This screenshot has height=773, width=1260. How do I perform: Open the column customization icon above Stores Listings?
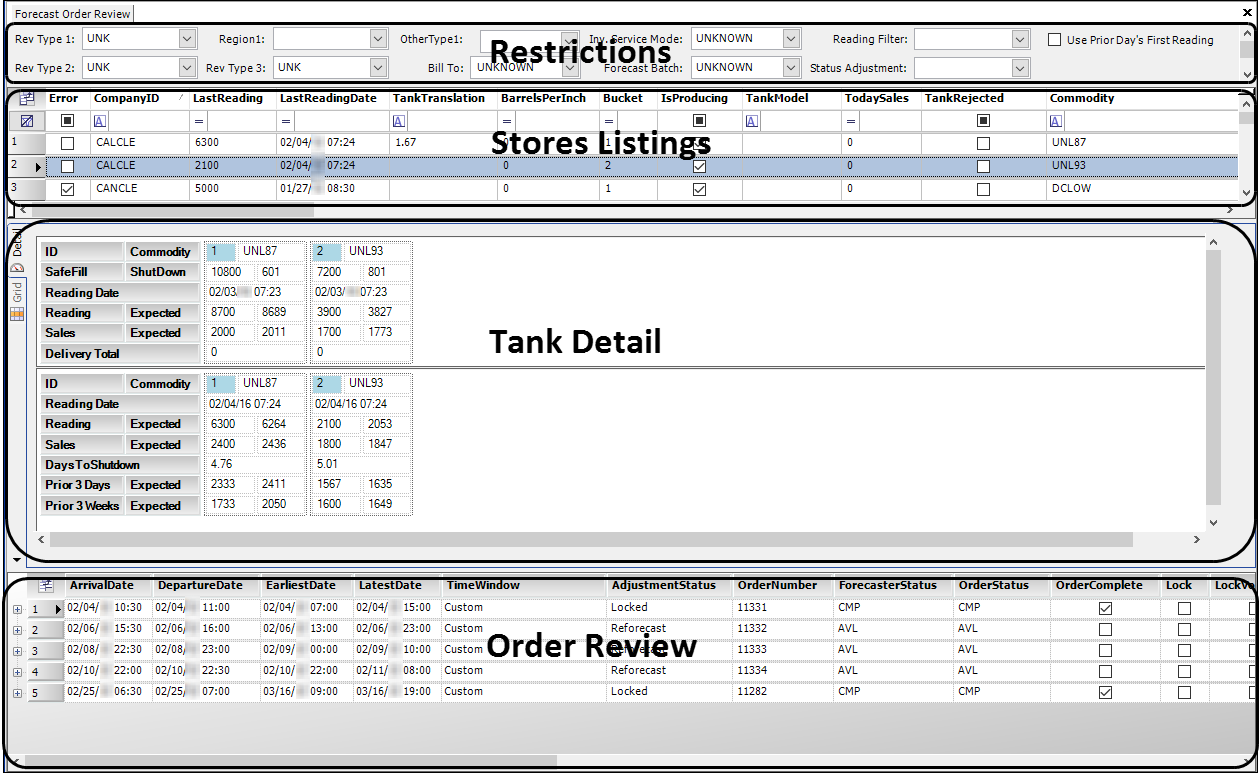click(x=27, y=99)
